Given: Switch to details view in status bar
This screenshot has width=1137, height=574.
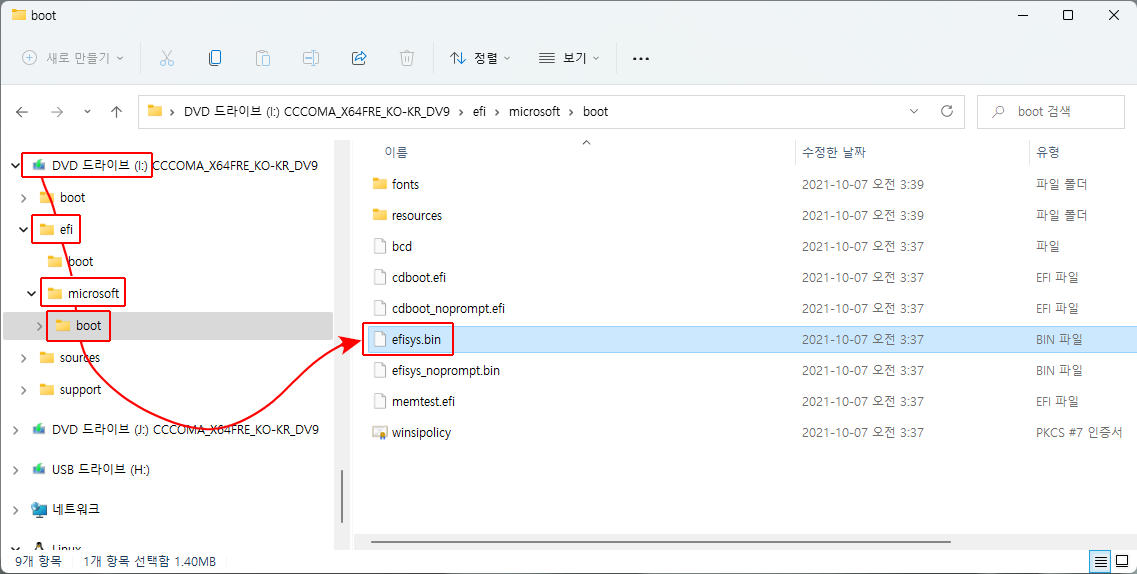Looking at the screenshot, I should coord(1101,562).
